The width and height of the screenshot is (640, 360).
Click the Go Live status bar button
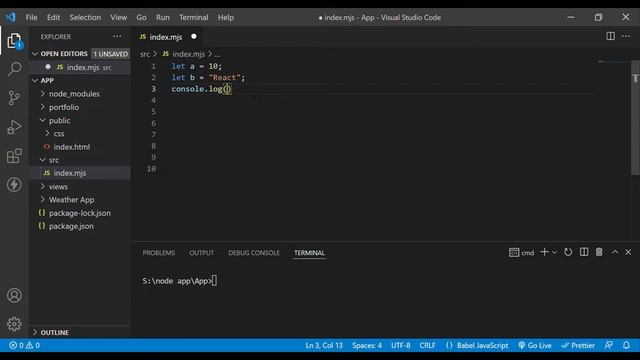coord(535,345)
